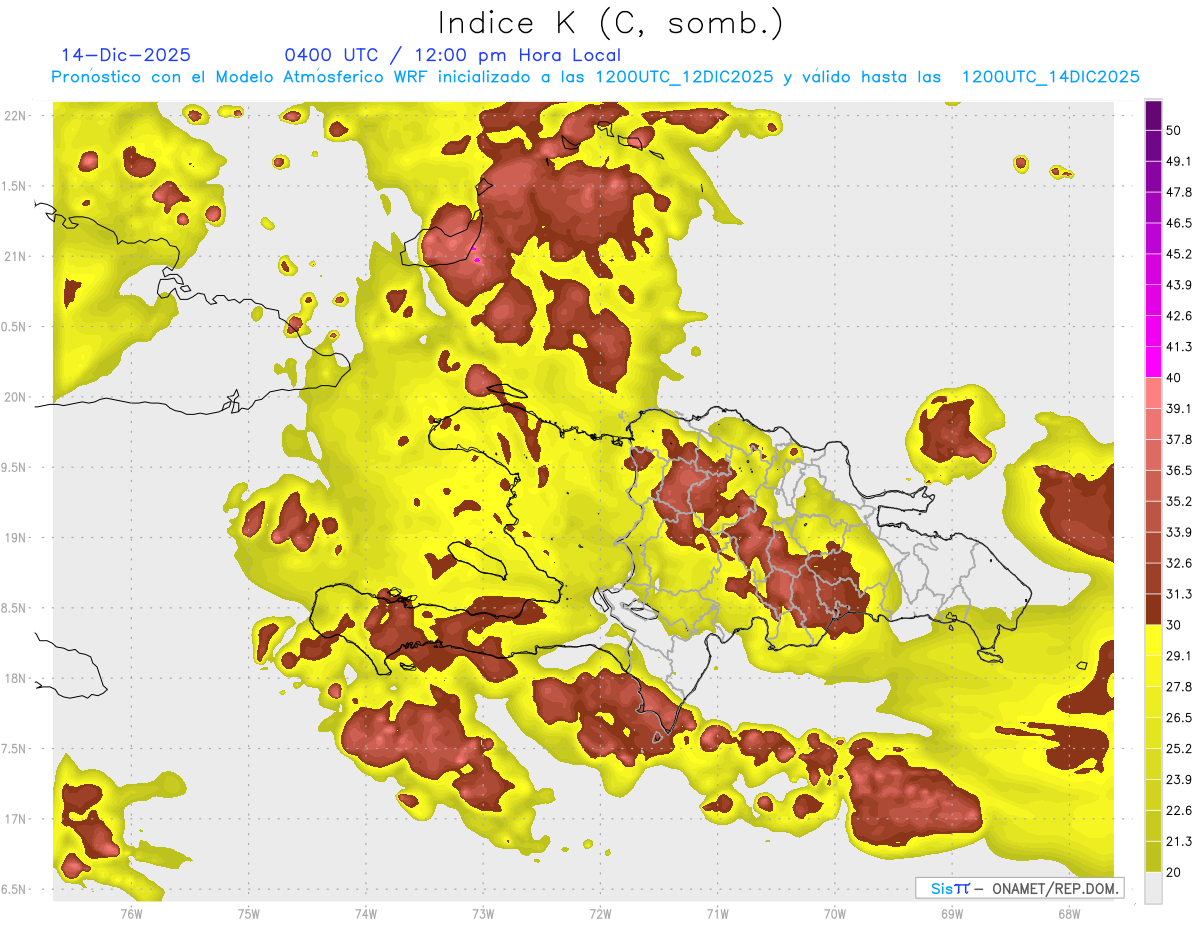Click the "0.5N" latitude axis label
This screenshot has height=927, width=1200.
coord(15,327)
